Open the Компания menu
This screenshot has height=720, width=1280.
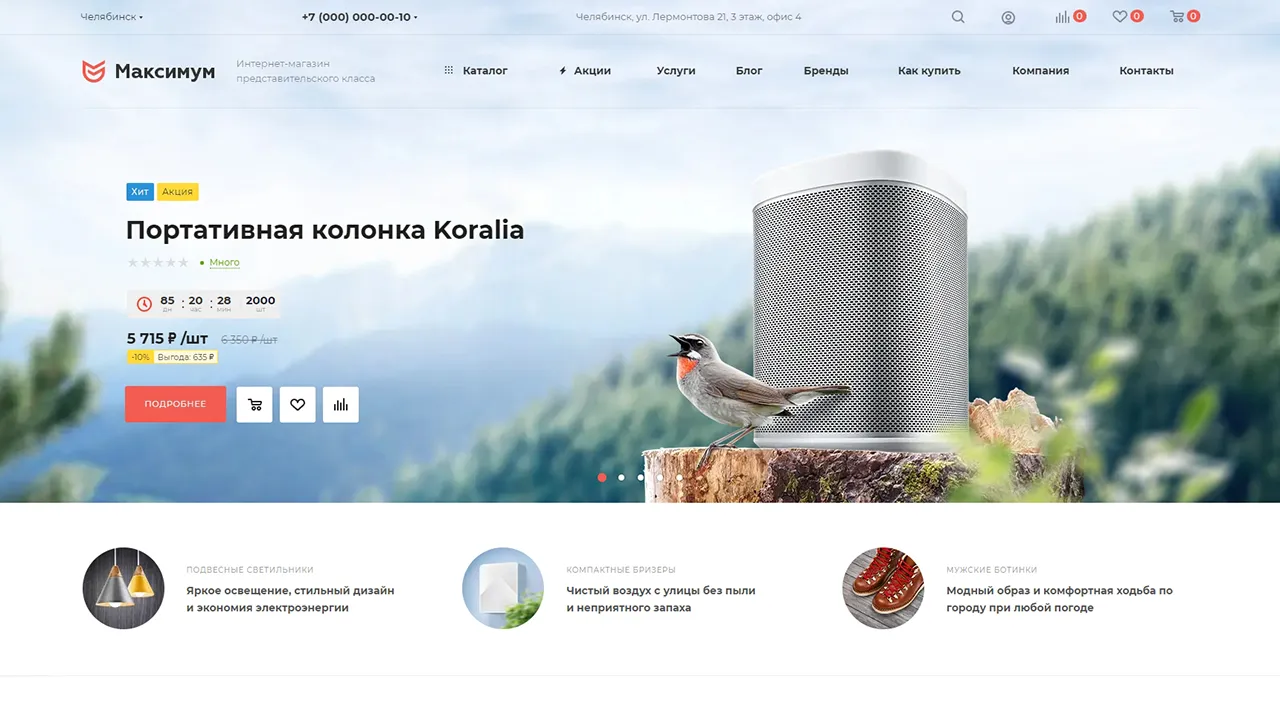point(1040,71)
